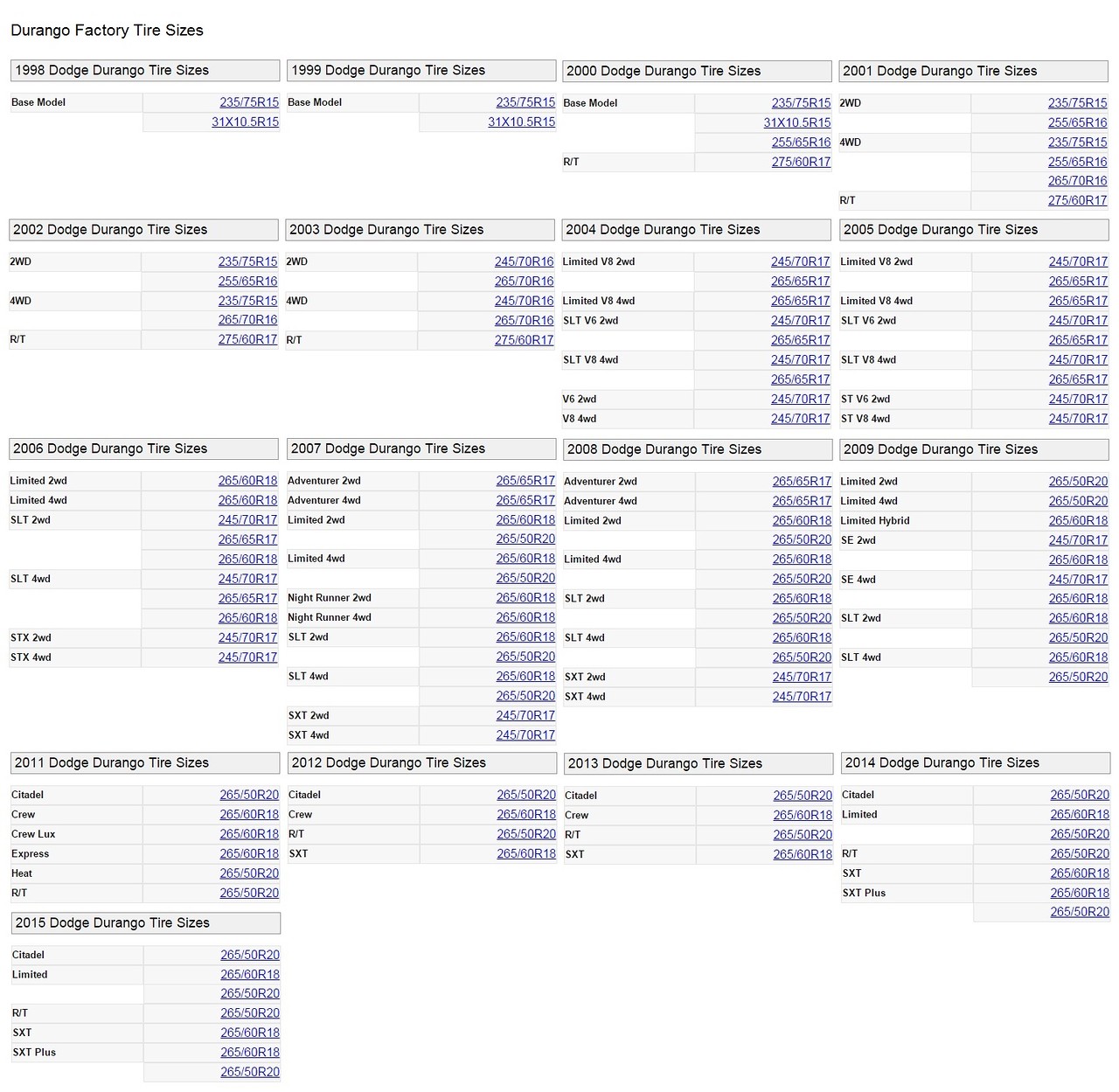Open 265/50R20 for 2014 R/T
The image size is (1119, 1092).
click(x=1080, y=854)
